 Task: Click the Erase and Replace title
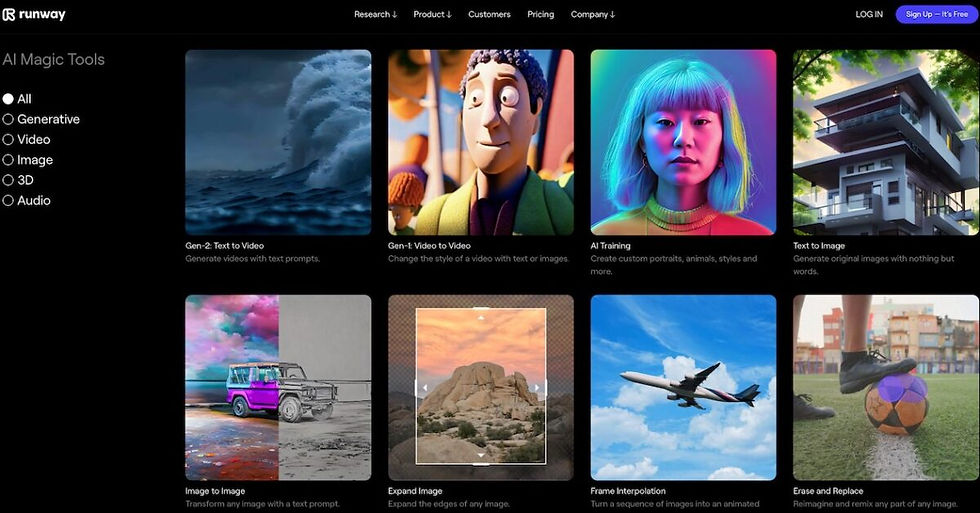pyautogui.click(x=828, y=491)
